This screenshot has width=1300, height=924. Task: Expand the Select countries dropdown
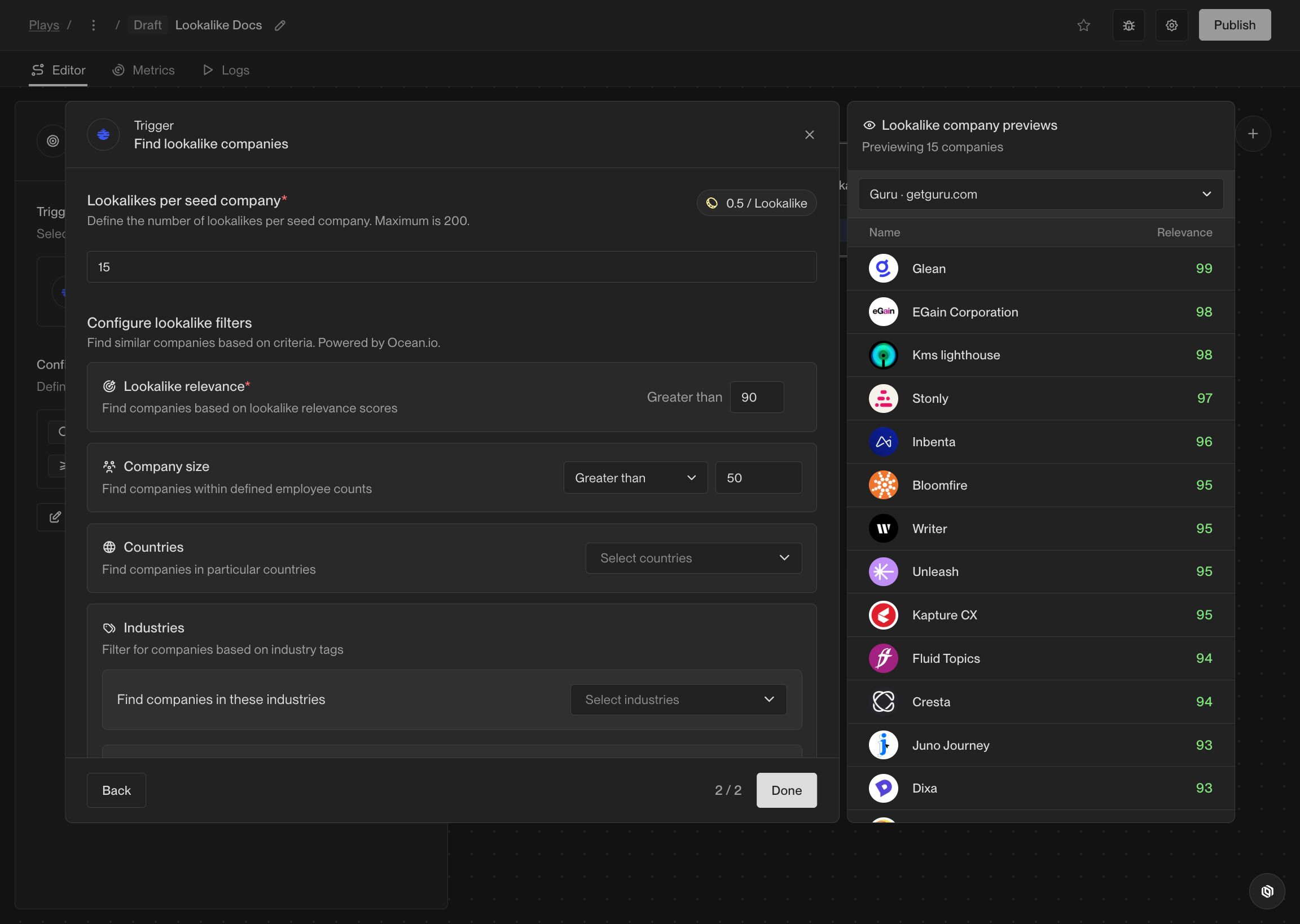tap(693, 558)
